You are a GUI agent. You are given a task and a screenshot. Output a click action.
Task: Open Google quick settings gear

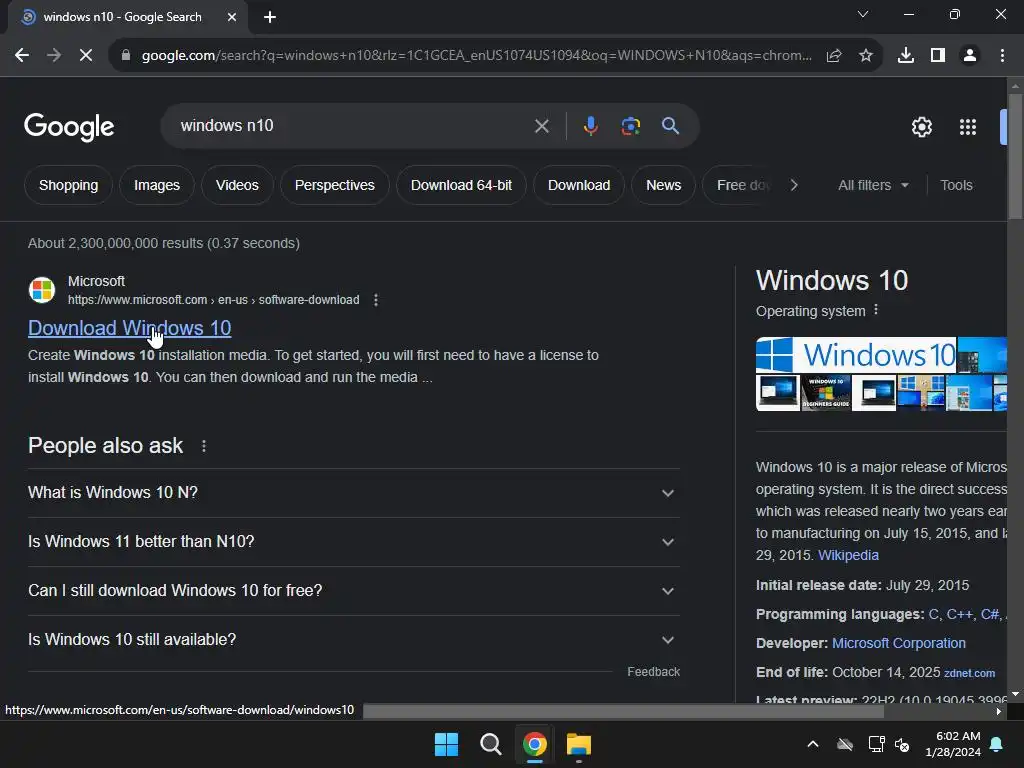tap(921, 127)
